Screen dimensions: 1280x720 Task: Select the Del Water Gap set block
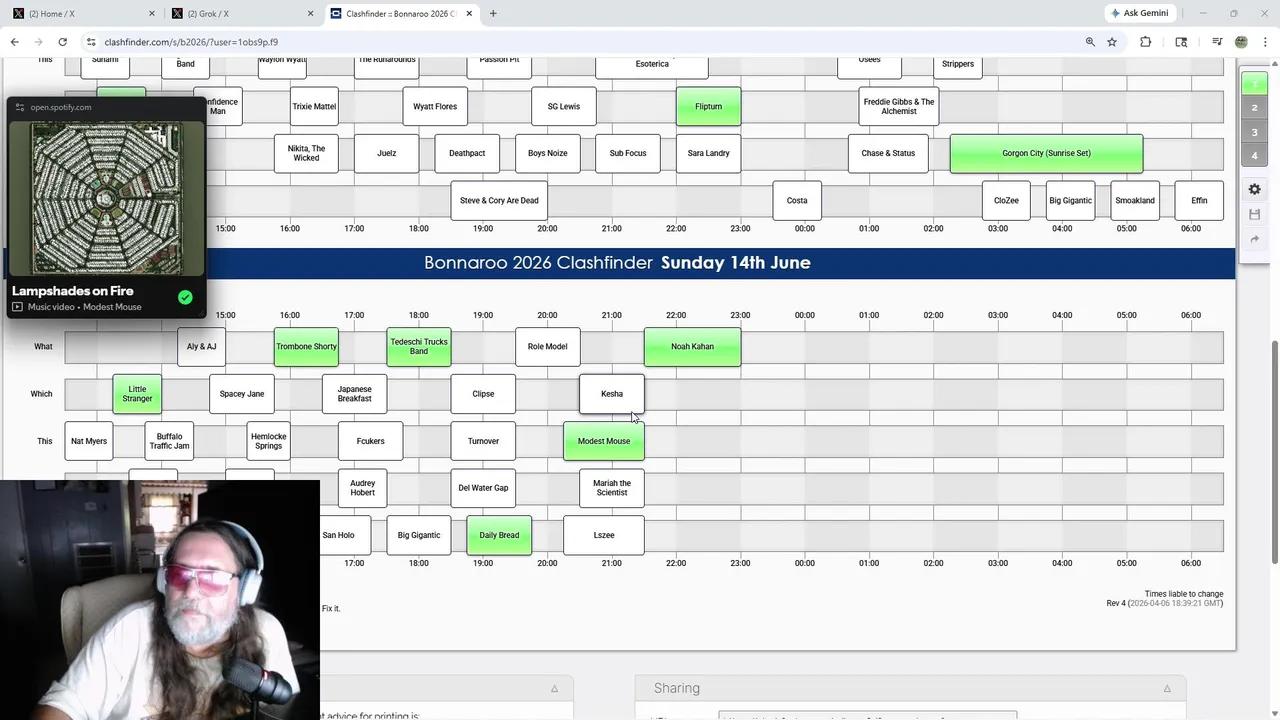483,488
